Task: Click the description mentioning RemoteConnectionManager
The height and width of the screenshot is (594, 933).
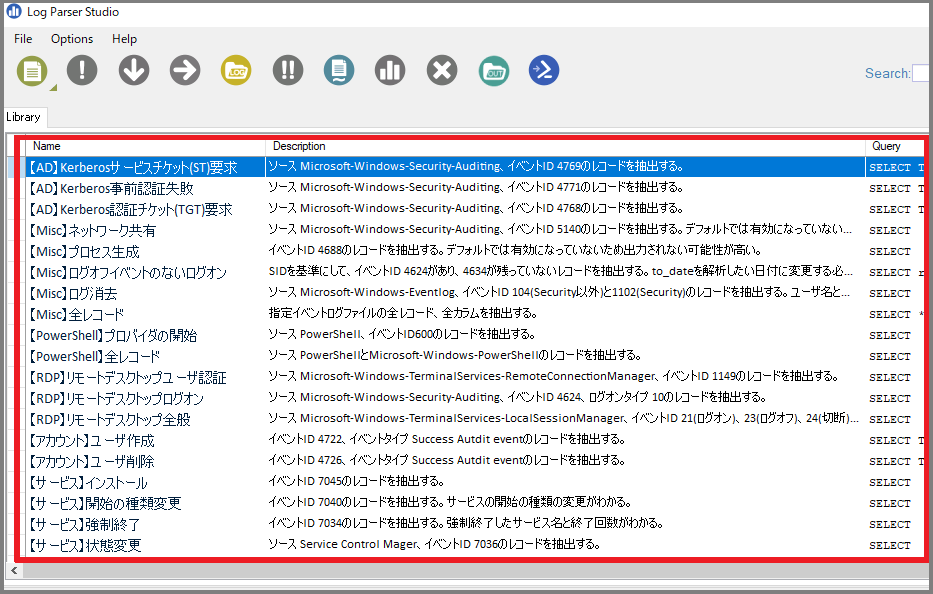Action: (553, 376)
